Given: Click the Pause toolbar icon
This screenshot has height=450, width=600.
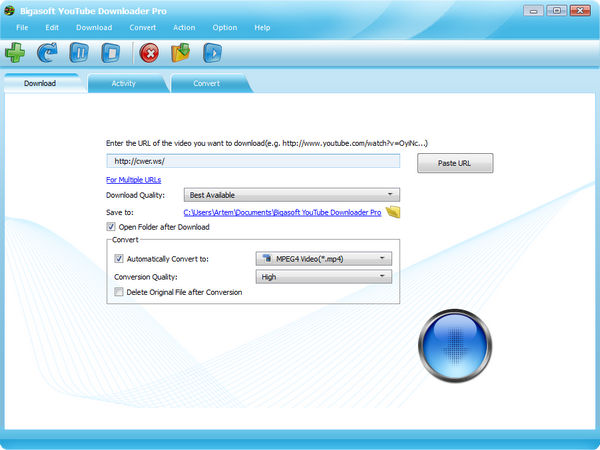Looking at the screenshot, I should (79, 53).
